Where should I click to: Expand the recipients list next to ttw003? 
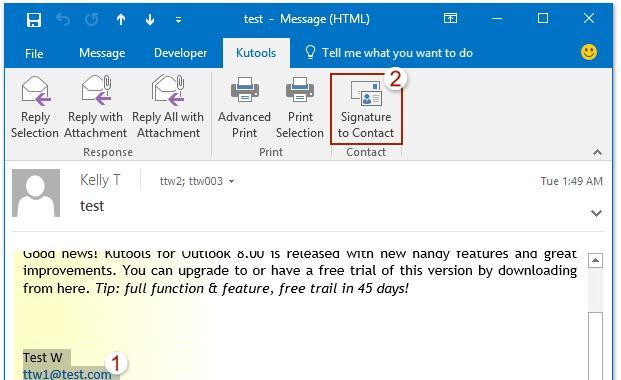(x=232, y=181)
